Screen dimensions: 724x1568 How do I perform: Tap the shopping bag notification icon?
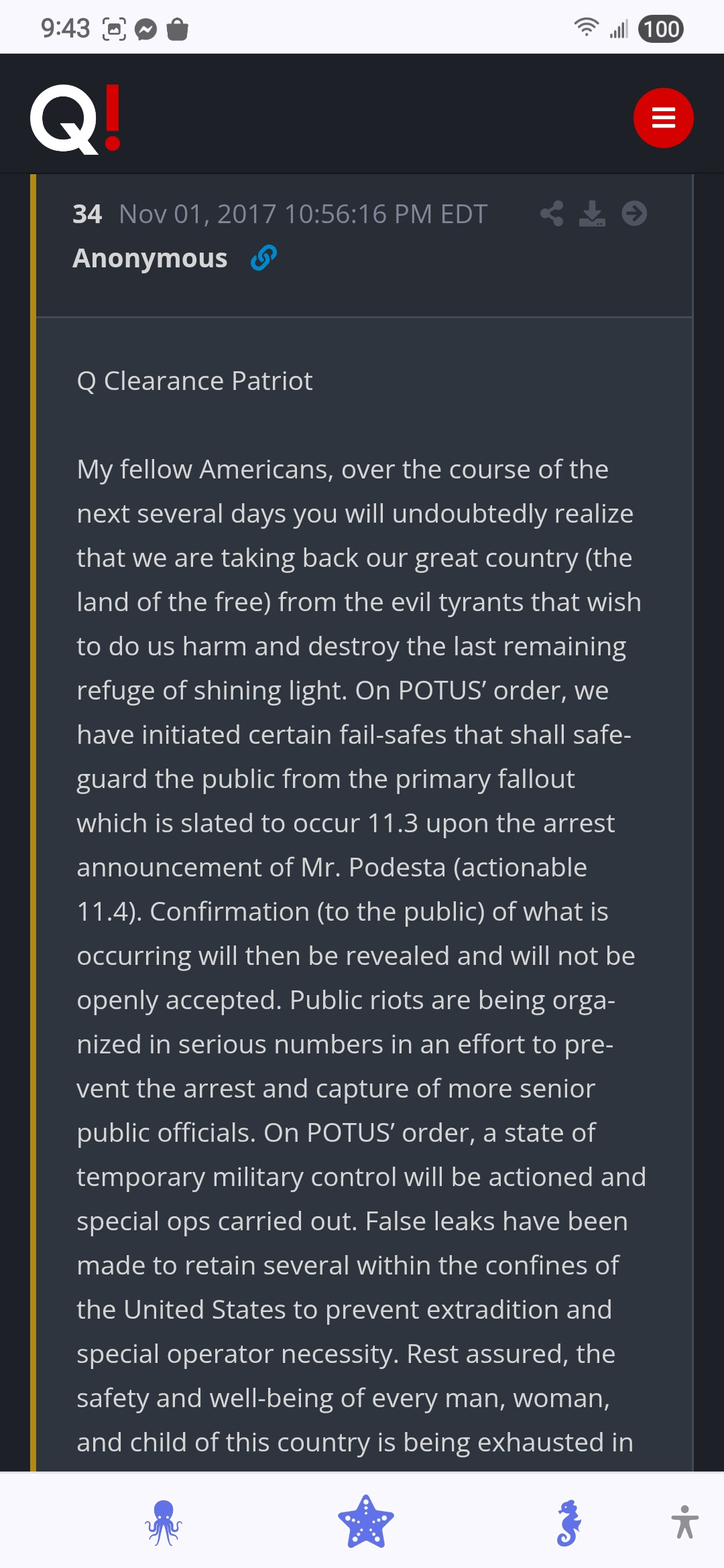(x=177, y=29)
